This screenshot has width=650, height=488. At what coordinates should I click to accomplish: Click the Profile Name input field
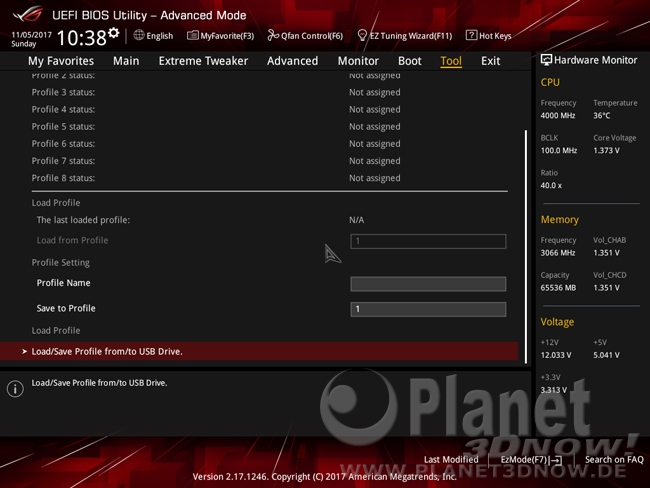pos(428,284)
